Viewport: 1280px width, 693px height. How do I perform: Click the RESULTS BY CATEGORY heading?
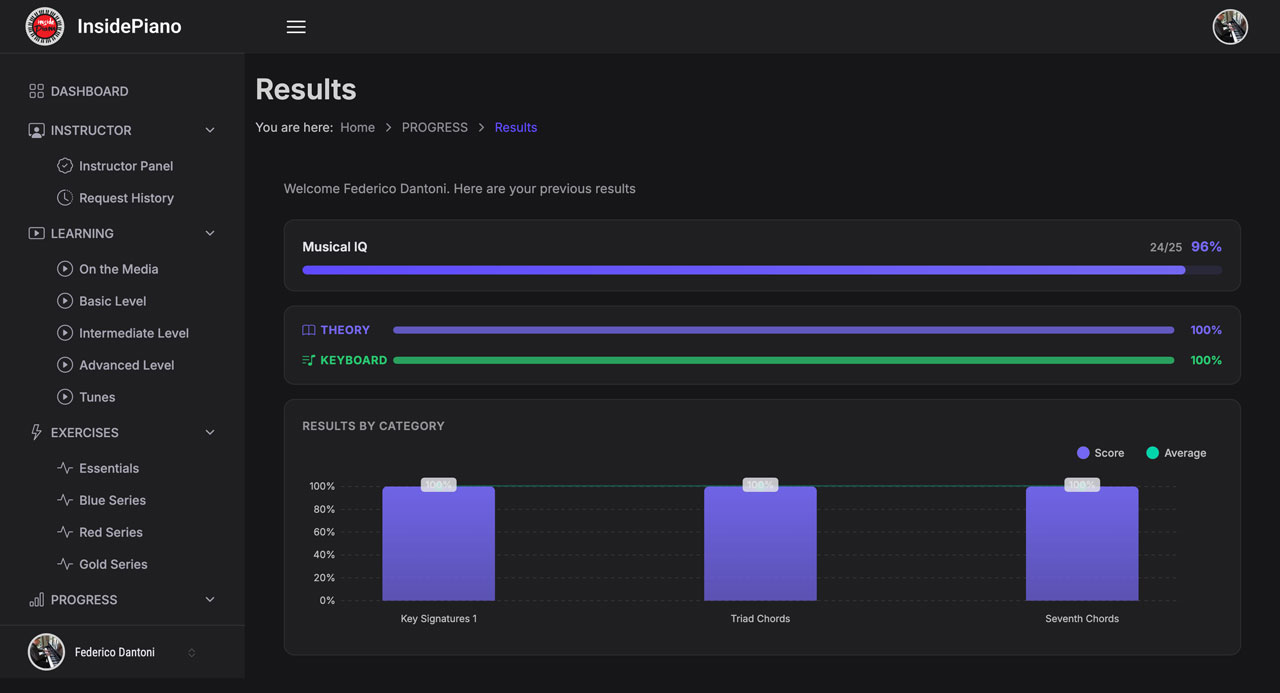point(373,426)
